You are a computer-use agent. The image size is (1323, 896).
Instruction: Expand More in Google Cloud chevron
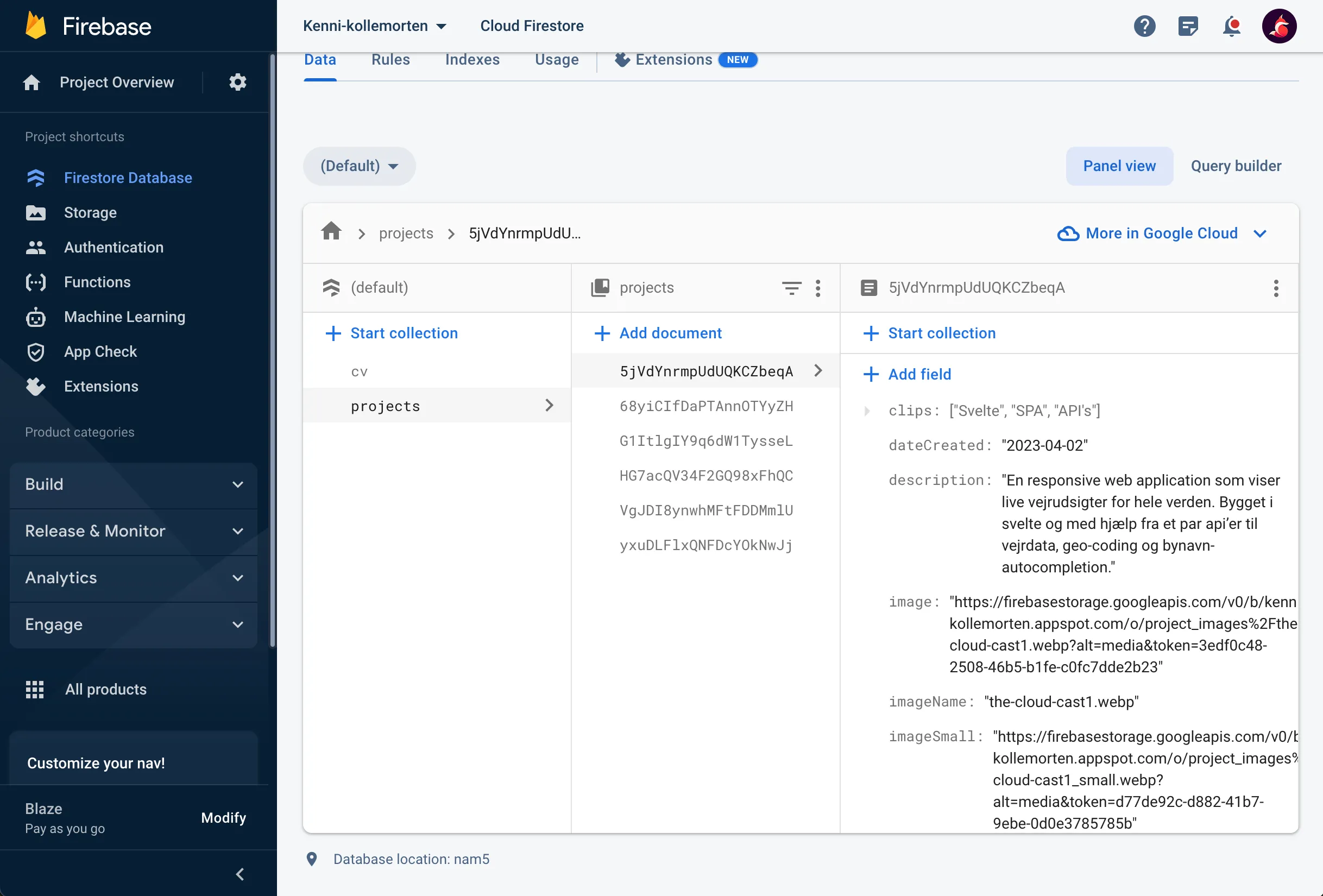point(1260,234)
